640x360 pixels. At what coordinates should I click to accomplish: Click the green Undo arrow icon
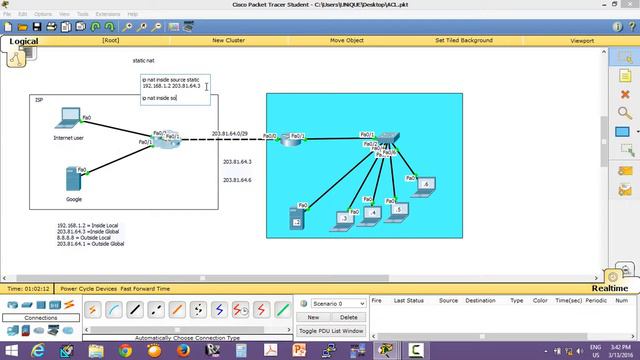(95, 27)
